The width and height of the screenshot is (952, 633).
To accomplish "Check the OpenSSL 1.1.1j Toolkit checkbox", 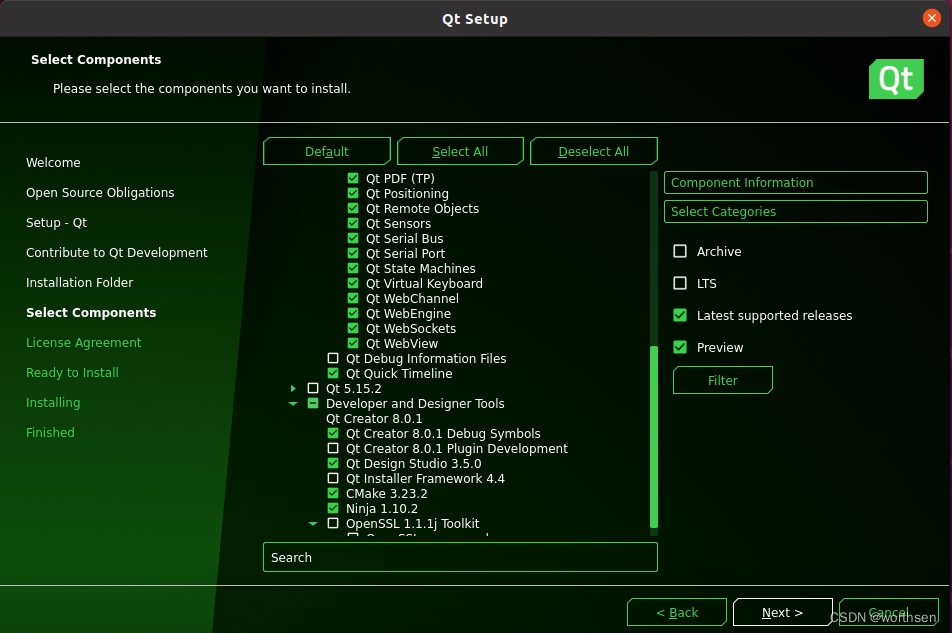I will 333,523.
